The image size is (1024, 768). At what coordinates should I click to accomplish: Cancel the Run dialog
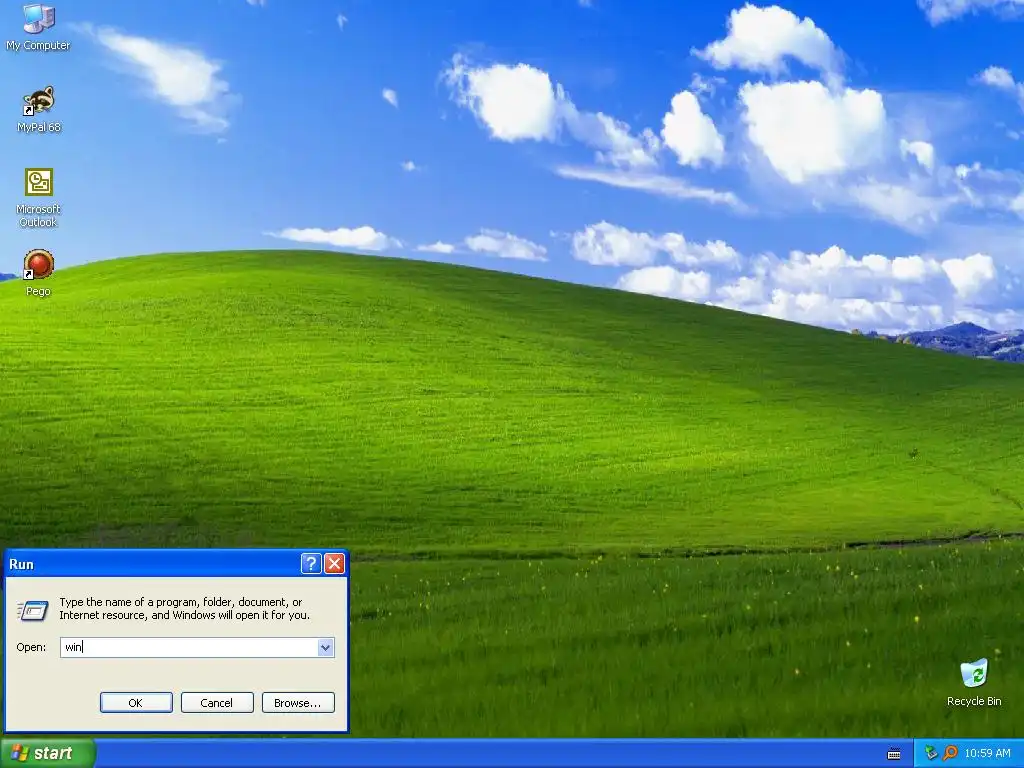point(217,703)
